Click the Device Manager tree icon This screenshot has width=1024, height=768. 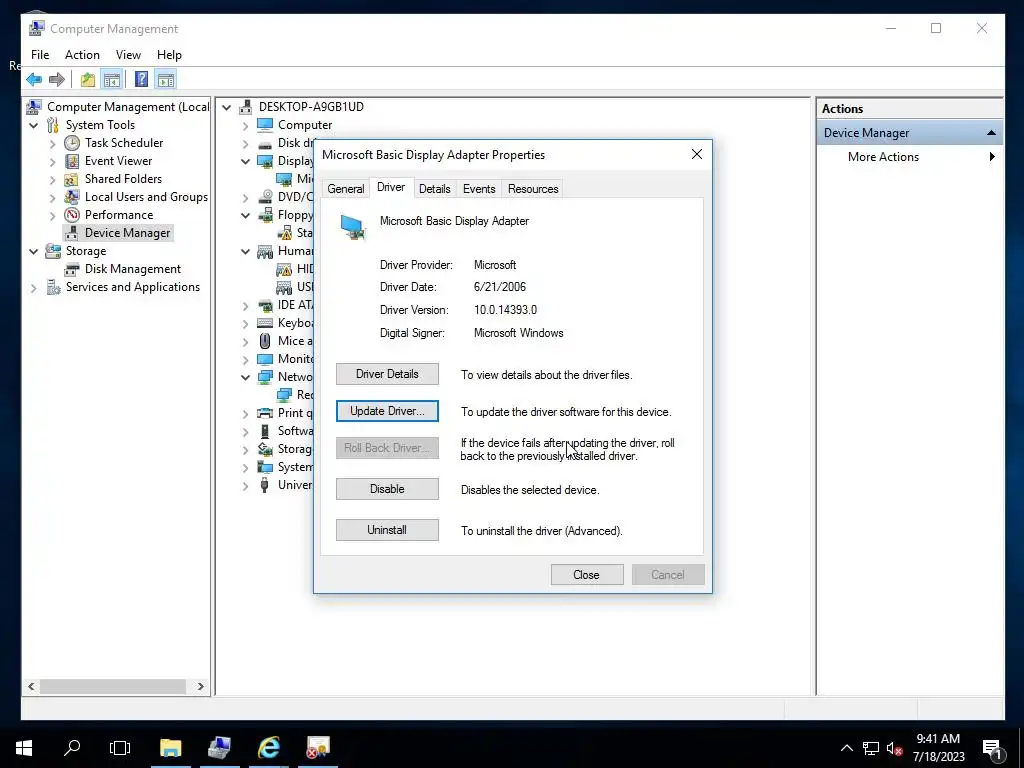tap(72, 233)
